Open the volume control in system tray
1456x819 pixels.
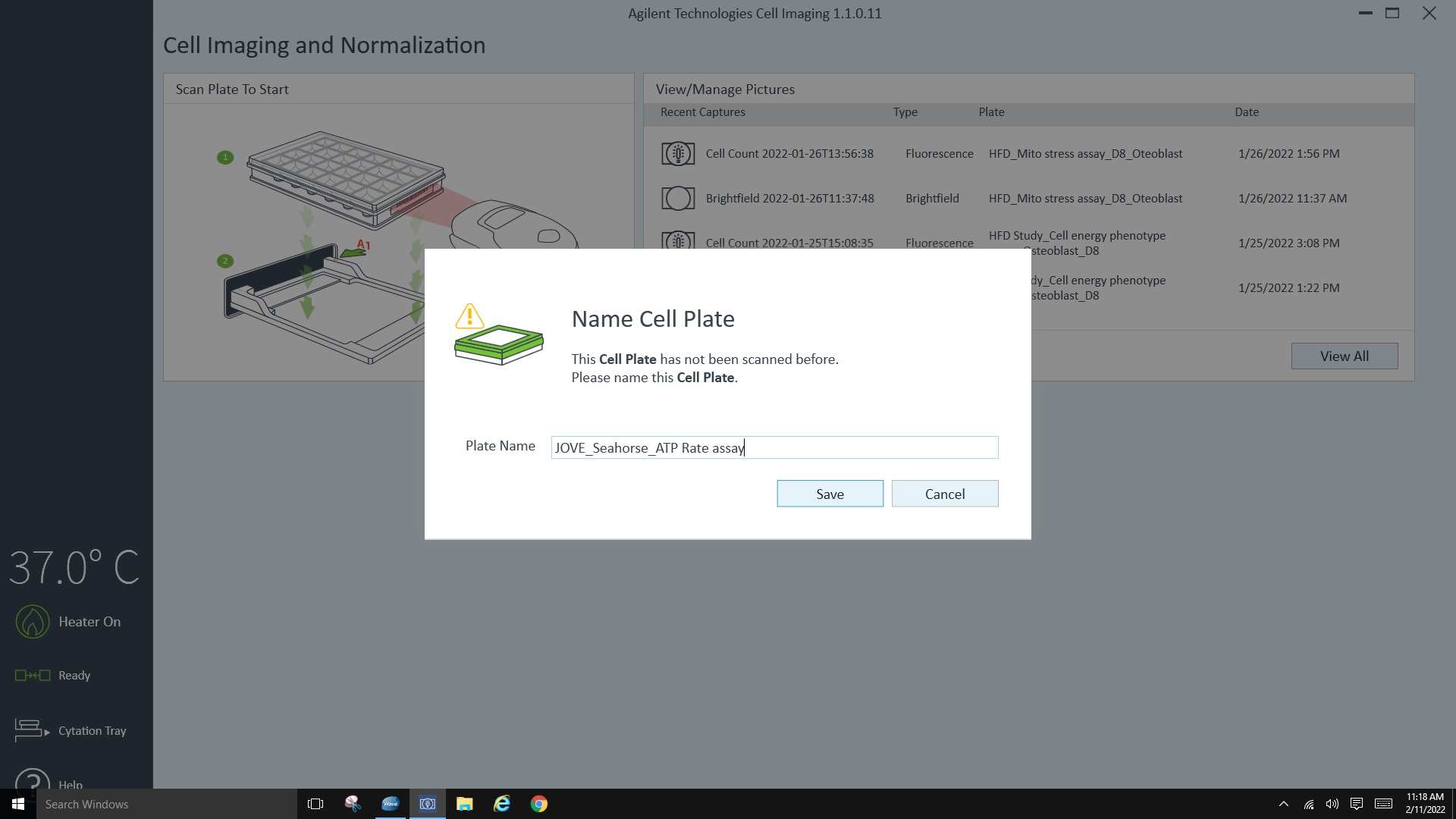pos(1332,804)
